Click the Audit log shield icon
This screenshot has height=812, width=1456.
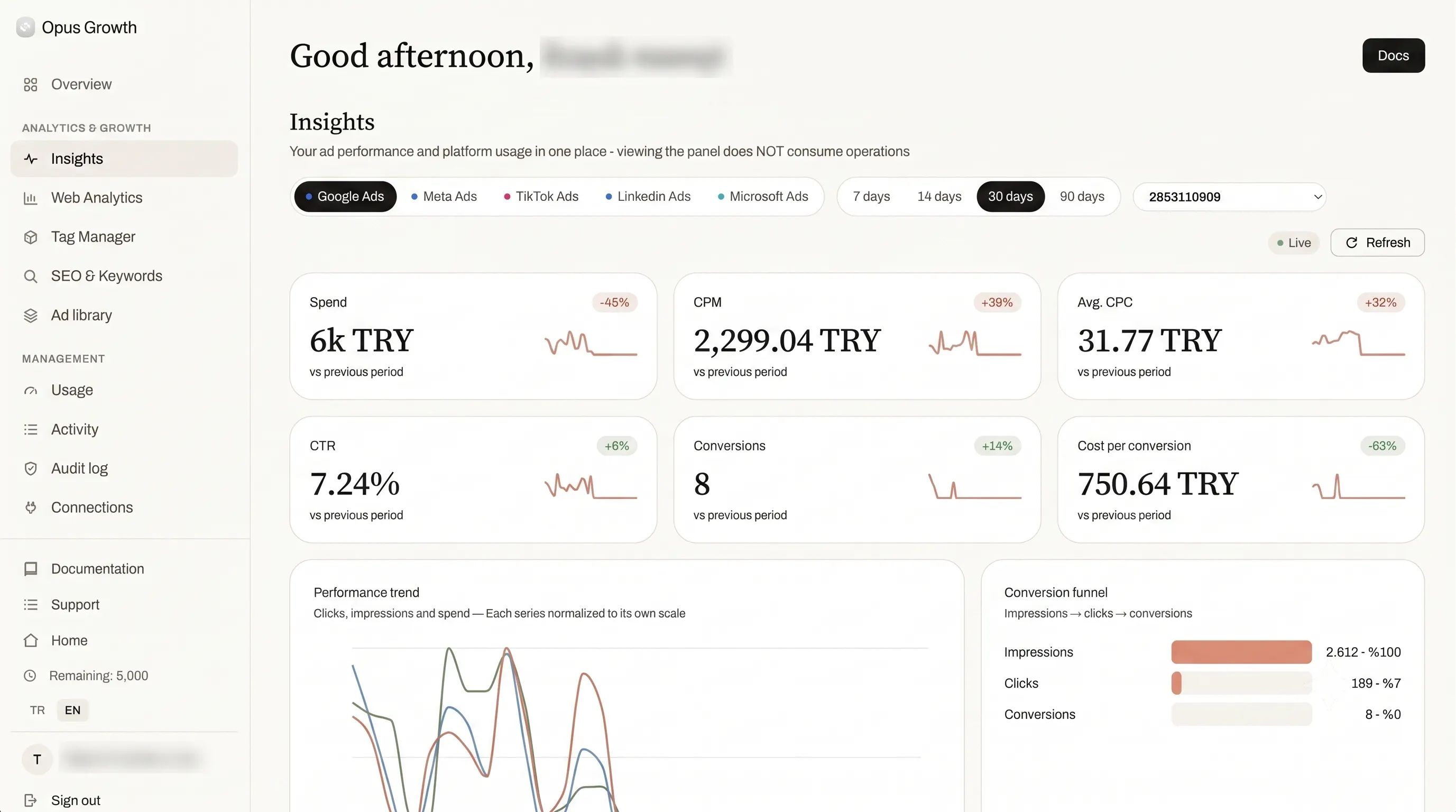coord(31,468)
